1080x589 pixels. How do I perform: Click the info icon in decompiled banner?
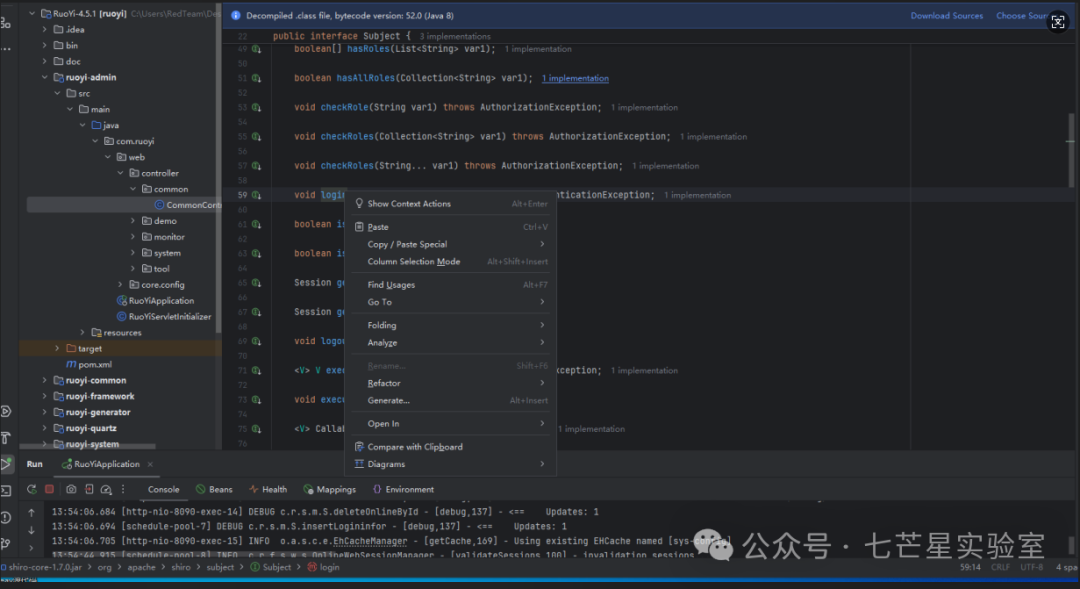click(236, 15)
